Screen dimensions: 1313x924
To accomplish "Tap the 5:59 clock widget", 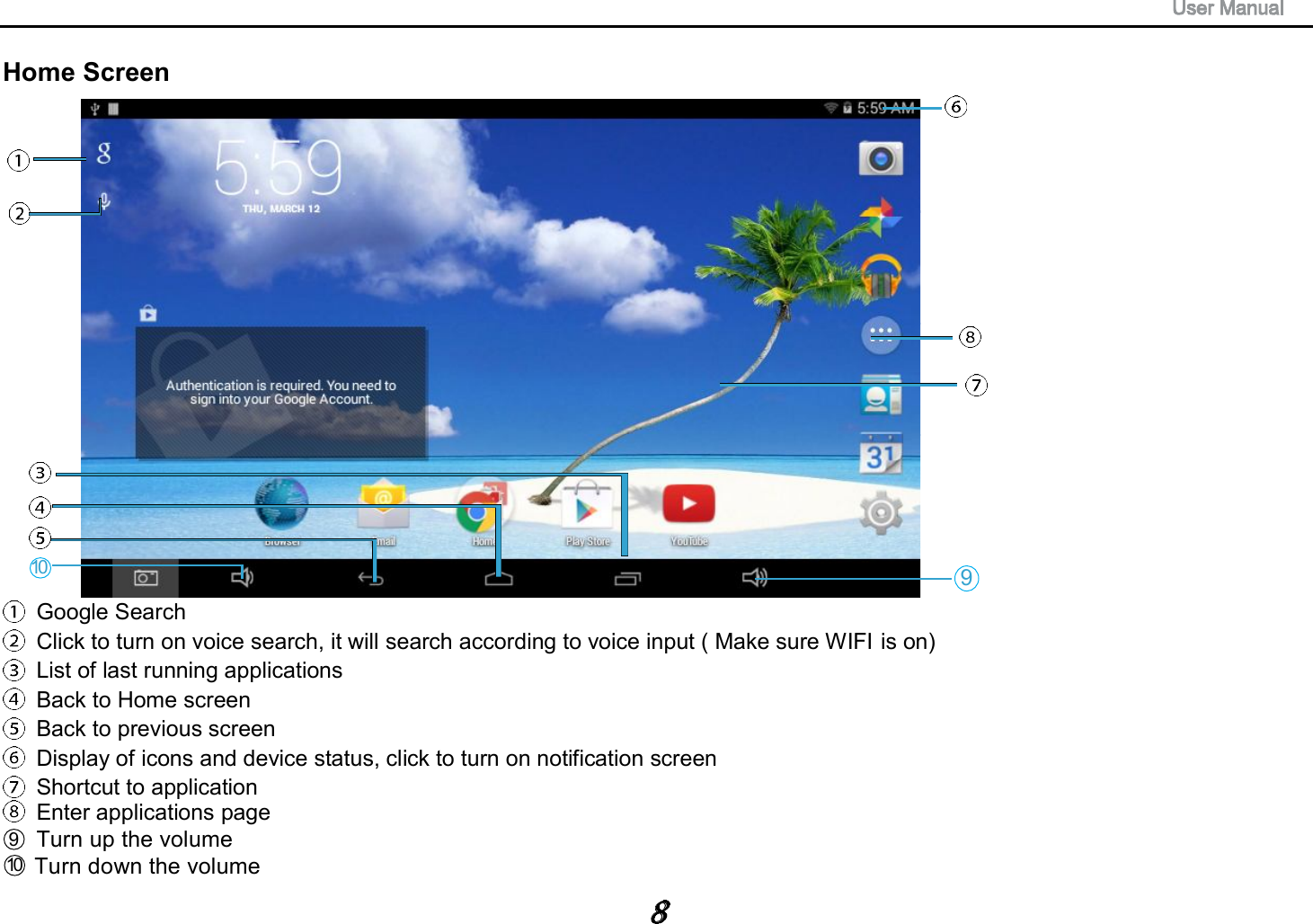I will 279,167.
